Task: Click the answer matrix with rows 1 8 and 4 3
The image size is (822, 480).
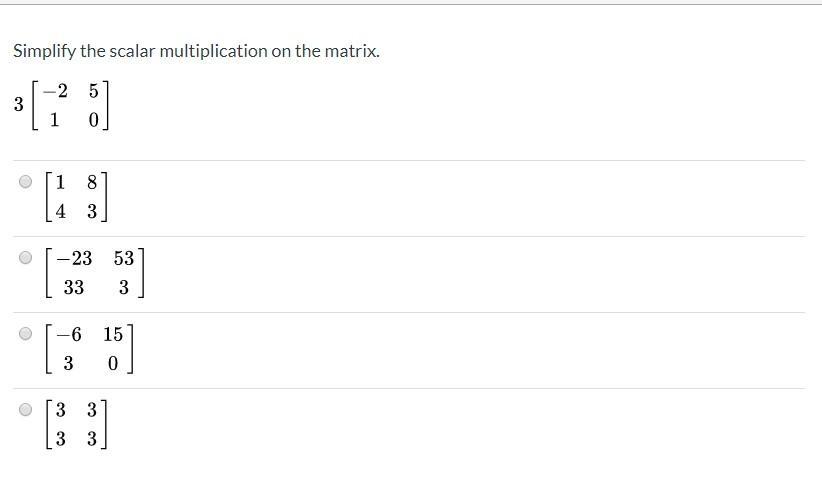Action: pyautogui.click(x=77, y=197)
